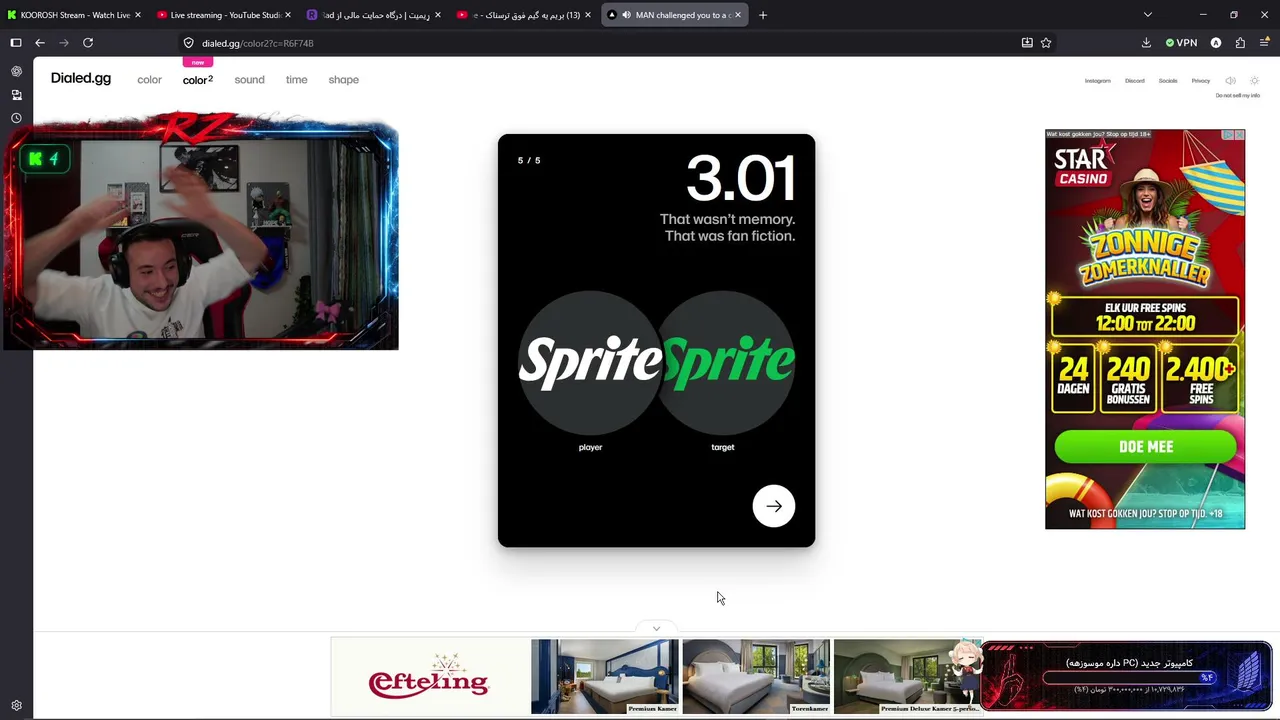Click the 5 / 5 round counter
This screenshot has height=720, width=1280.
(529, 160)
